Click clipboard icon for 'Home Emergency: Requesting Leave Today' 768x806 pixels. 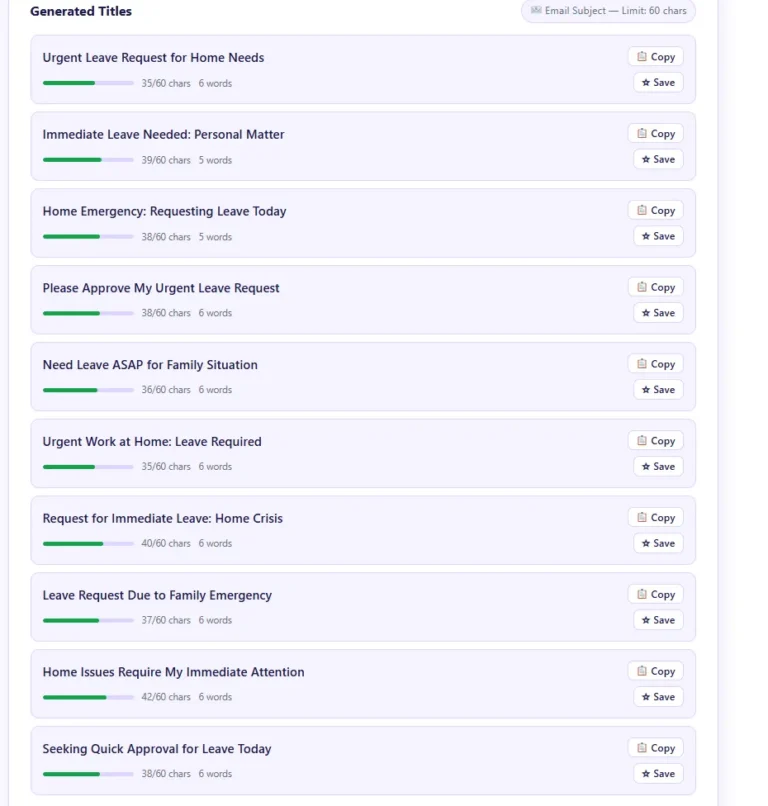pyautogui.click(x=643, y=211)
